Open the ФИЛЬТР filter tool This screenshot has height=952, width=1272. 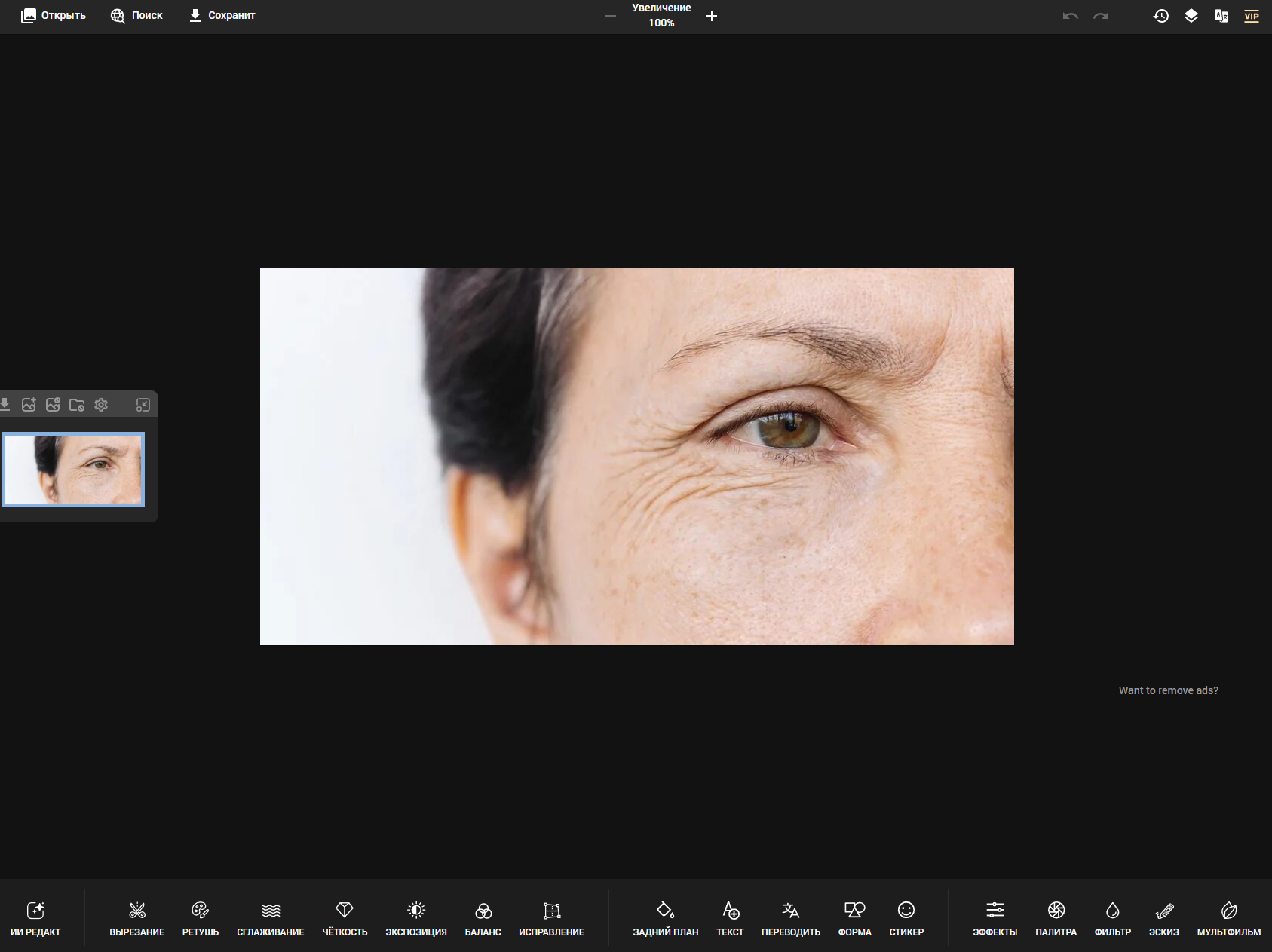(x=1113, y=919)
